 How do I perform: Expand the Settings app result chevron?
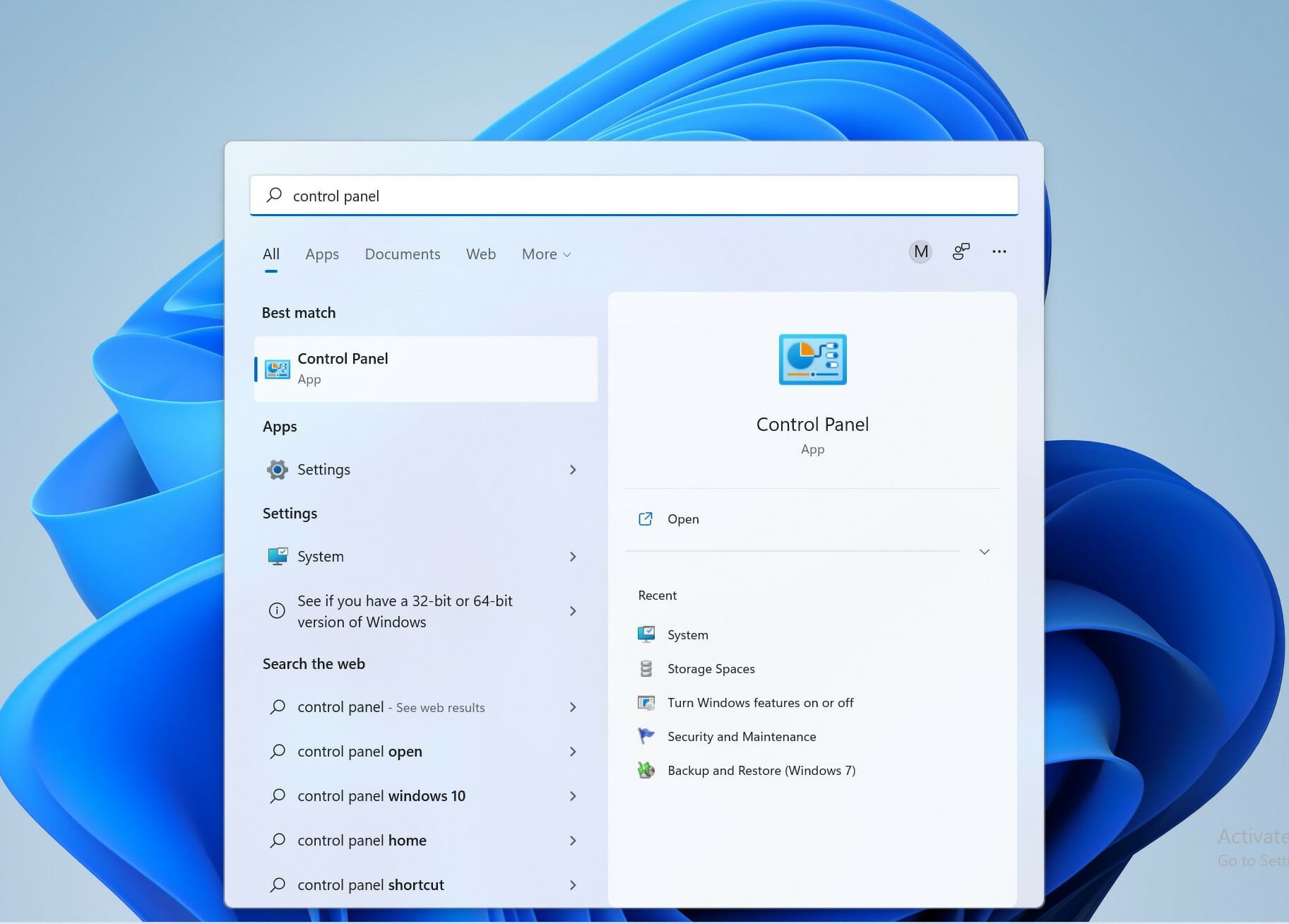pyautogui.click(x=573, y=470)
